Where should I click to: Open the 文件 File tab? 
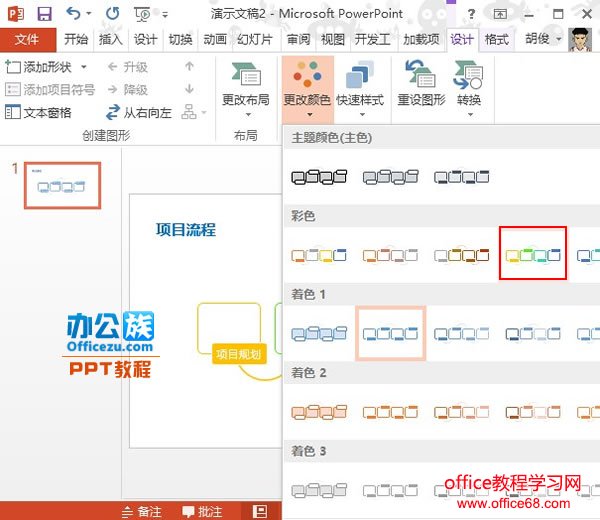point(27,39)
